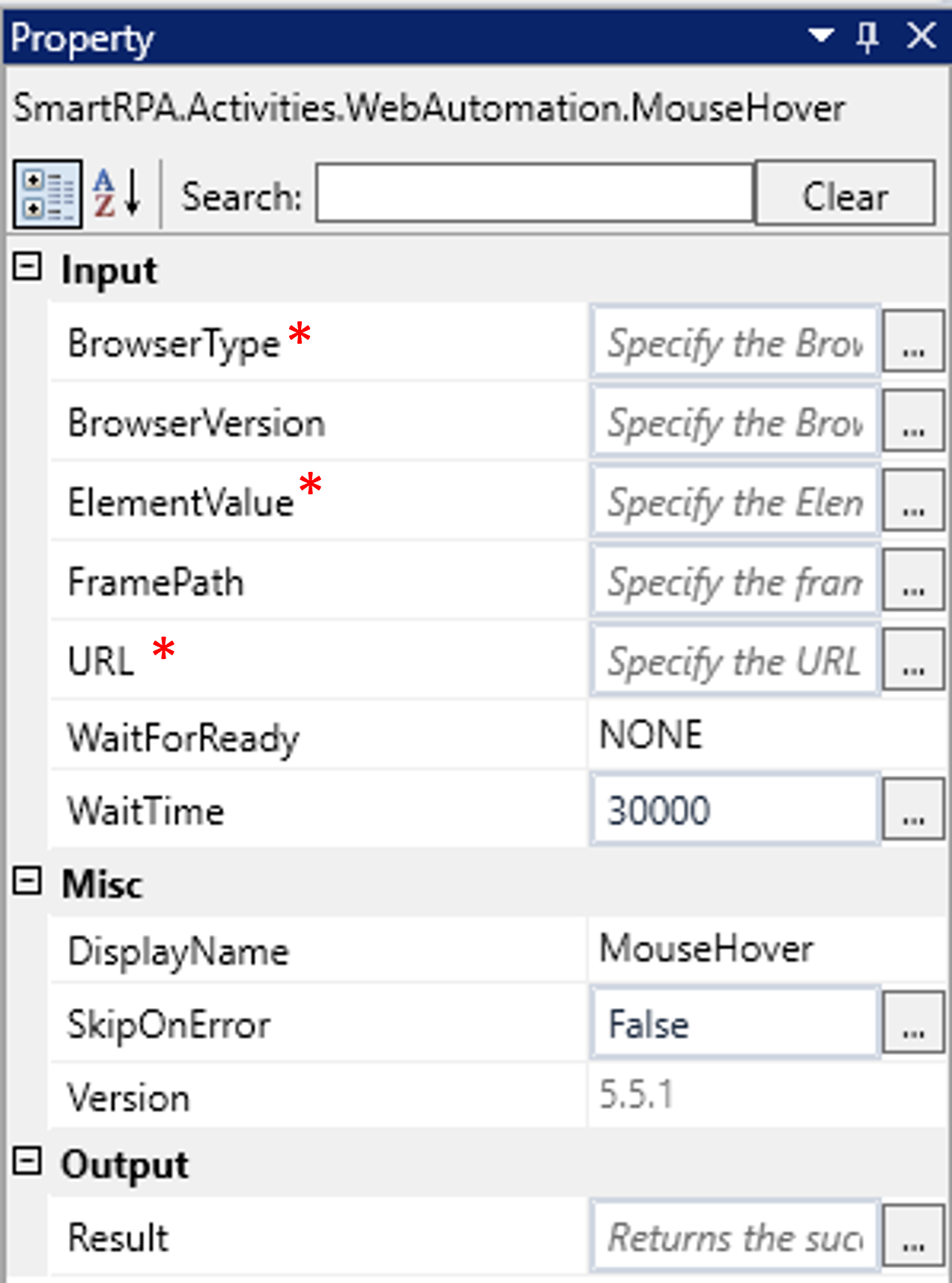Open ellipsis editor for FramePath

pyautogui.click(x=912, y=580)
